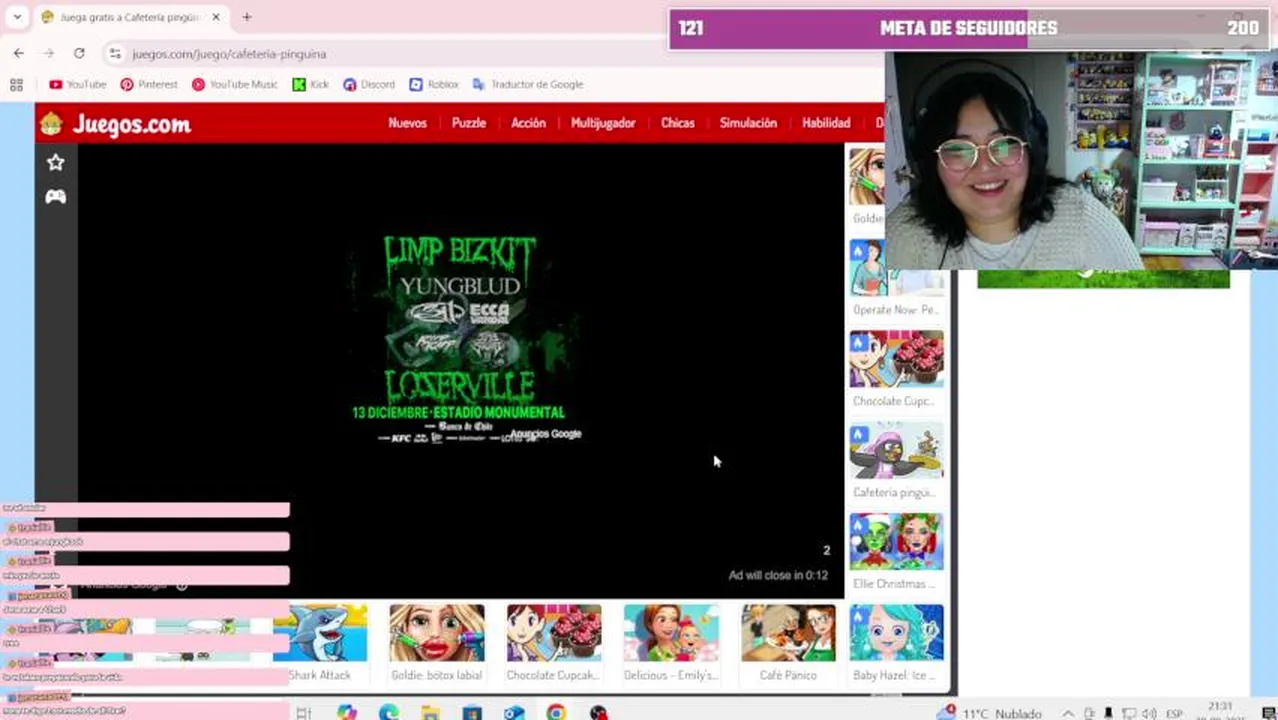
Task: Click the Task View taskbar icon
Action: click(304, 712)
